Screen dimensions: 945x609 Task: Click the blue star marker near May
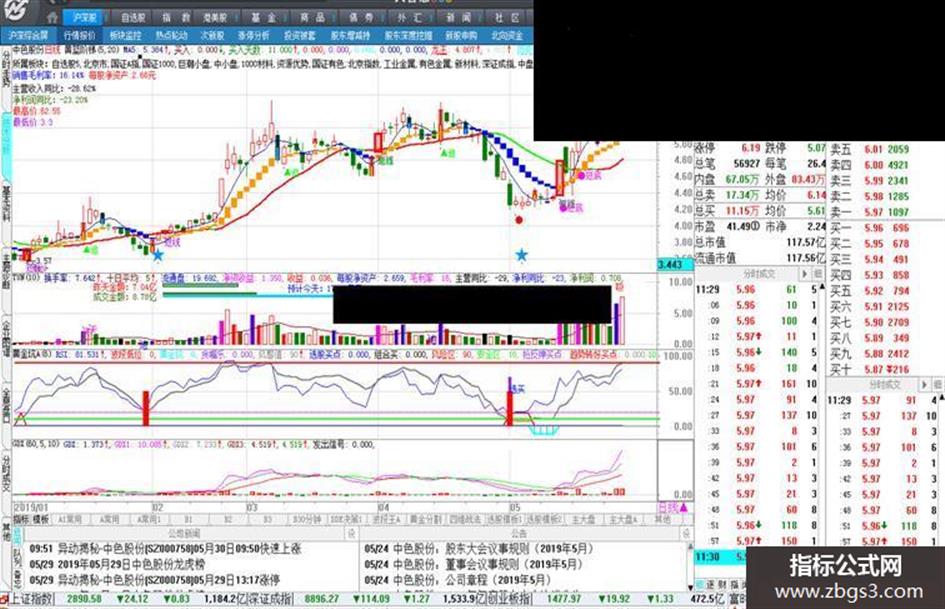[521, 255]
